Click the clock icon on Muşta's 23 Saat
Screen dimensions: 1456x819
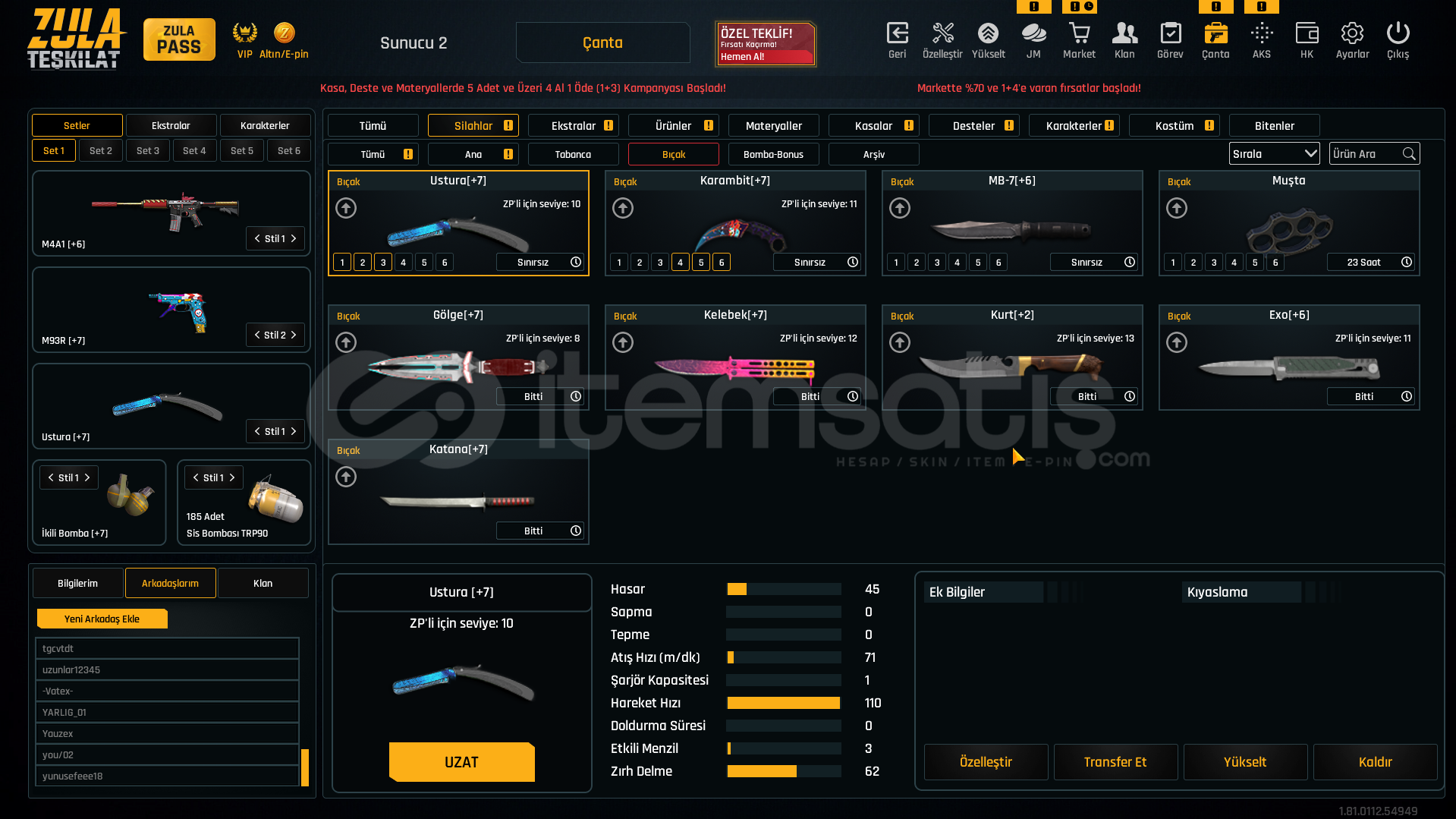point(1407,262)
